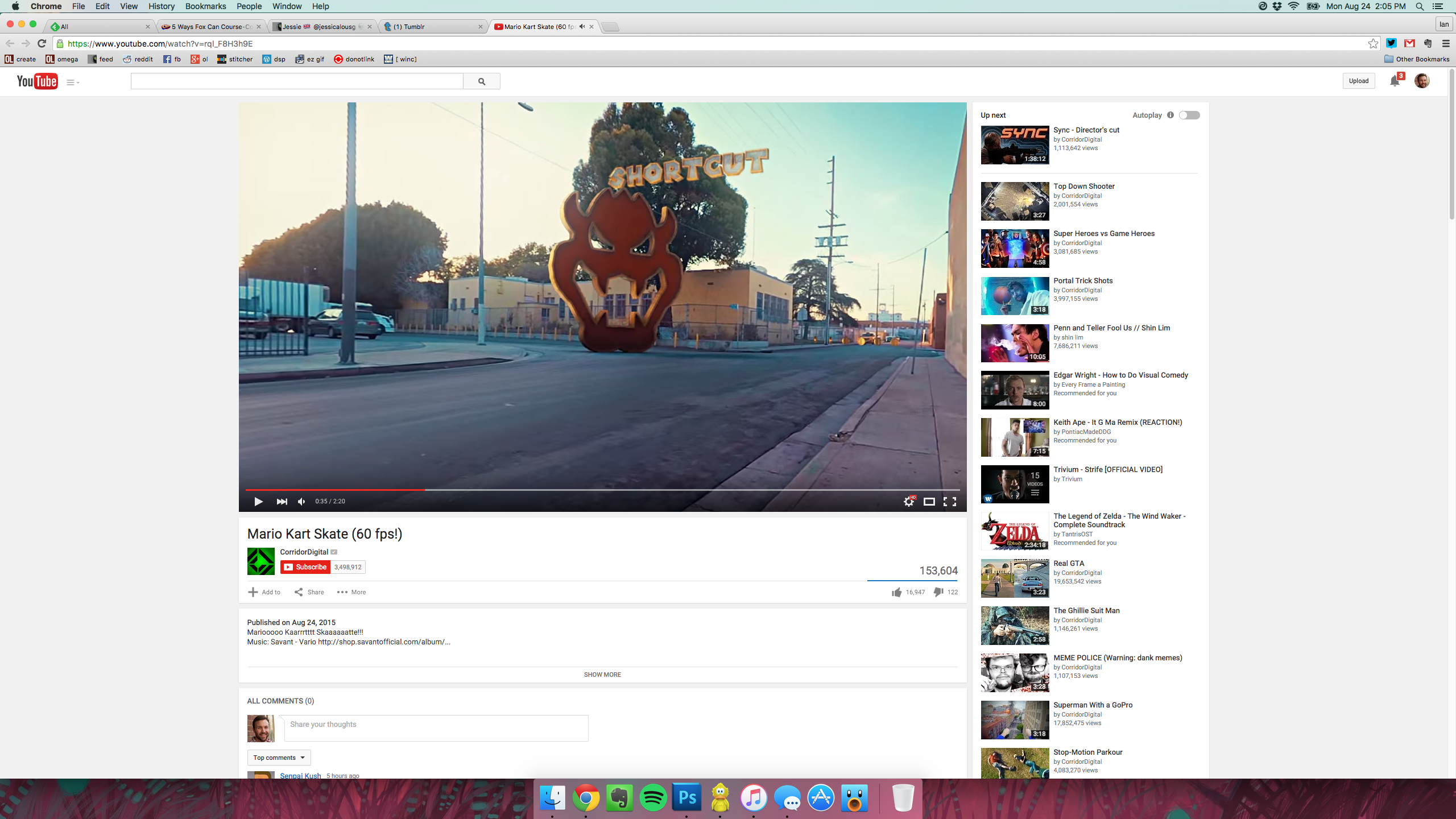Viewport: 1456px width, 819px height.
Task: Open Evernote from the Dock
Action: (619, 798)
